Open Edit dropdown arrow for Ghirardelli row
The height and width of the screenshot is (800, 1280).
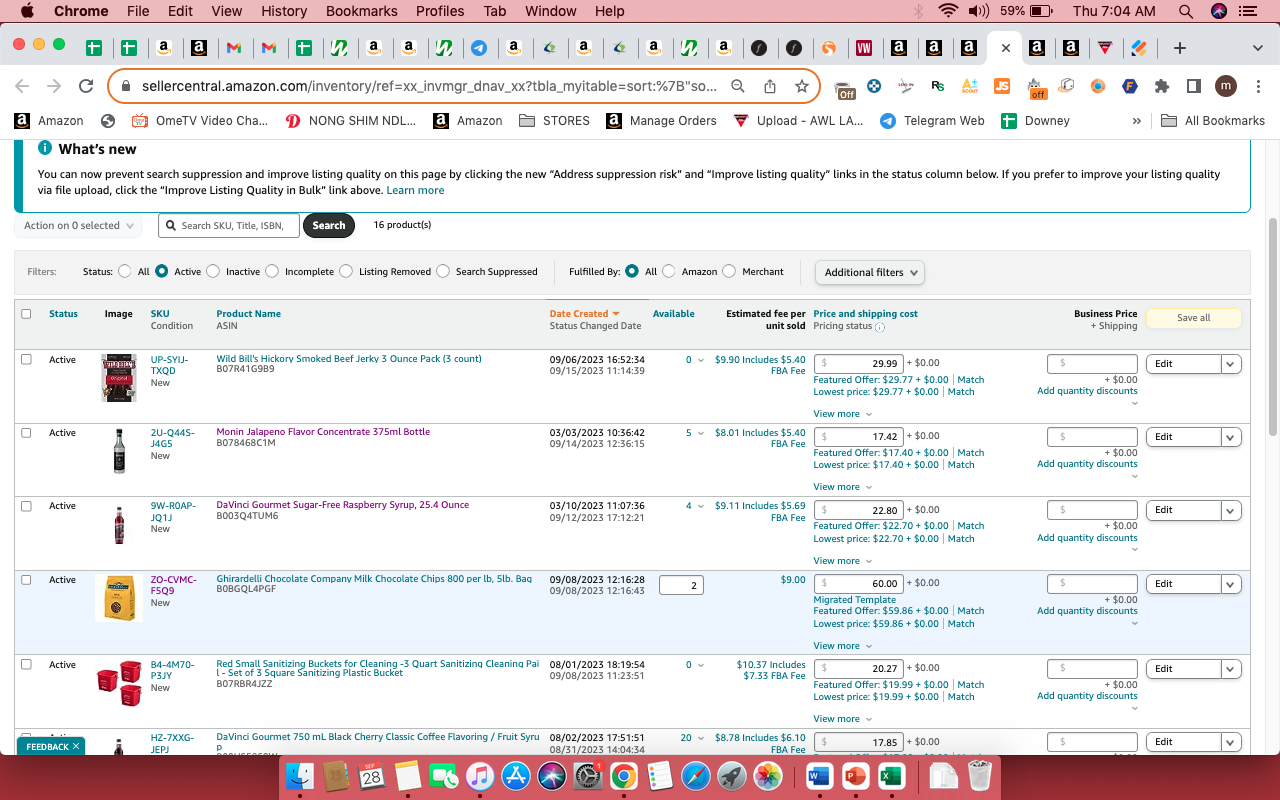1231,584
